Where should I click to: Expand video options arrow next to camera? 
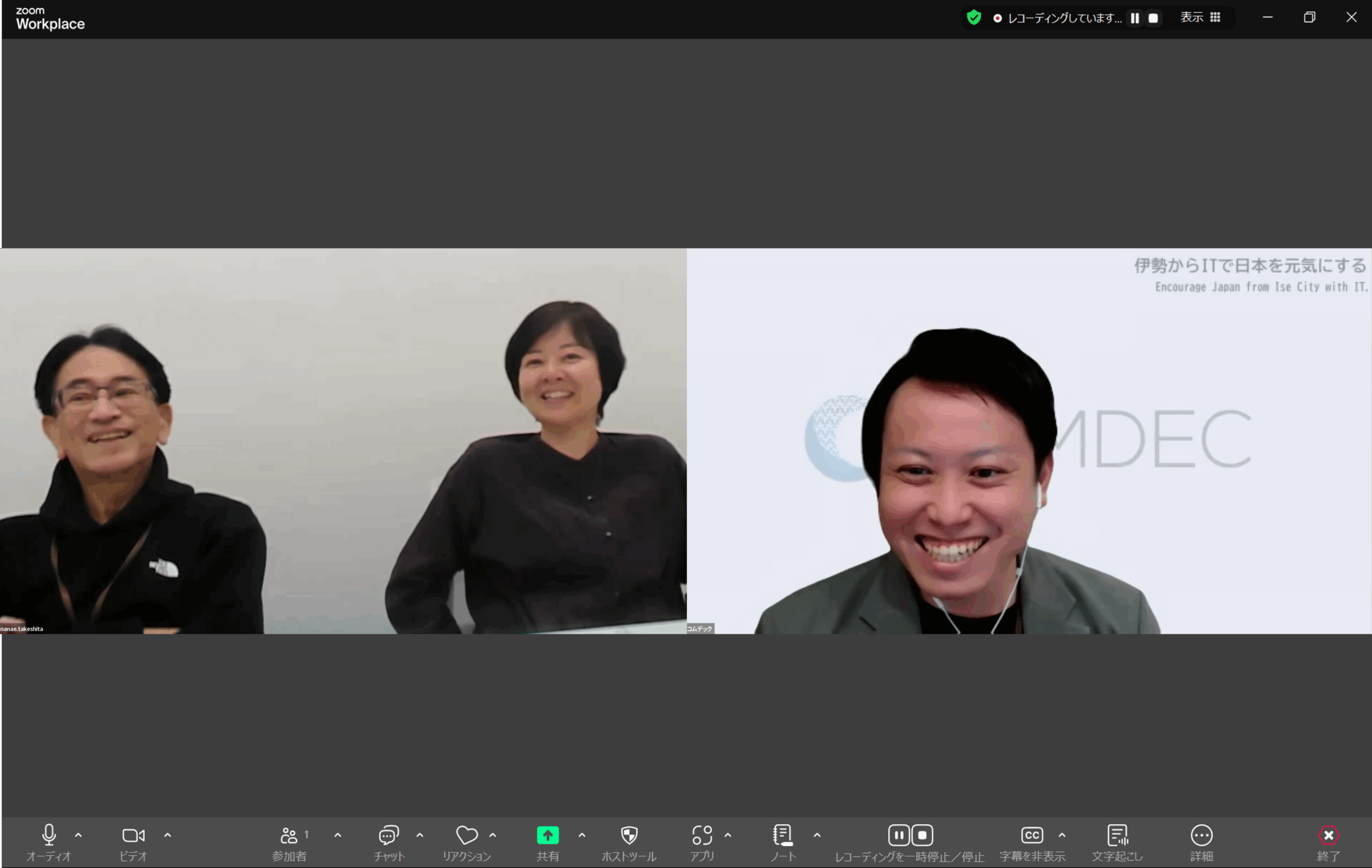click(168, 835)
